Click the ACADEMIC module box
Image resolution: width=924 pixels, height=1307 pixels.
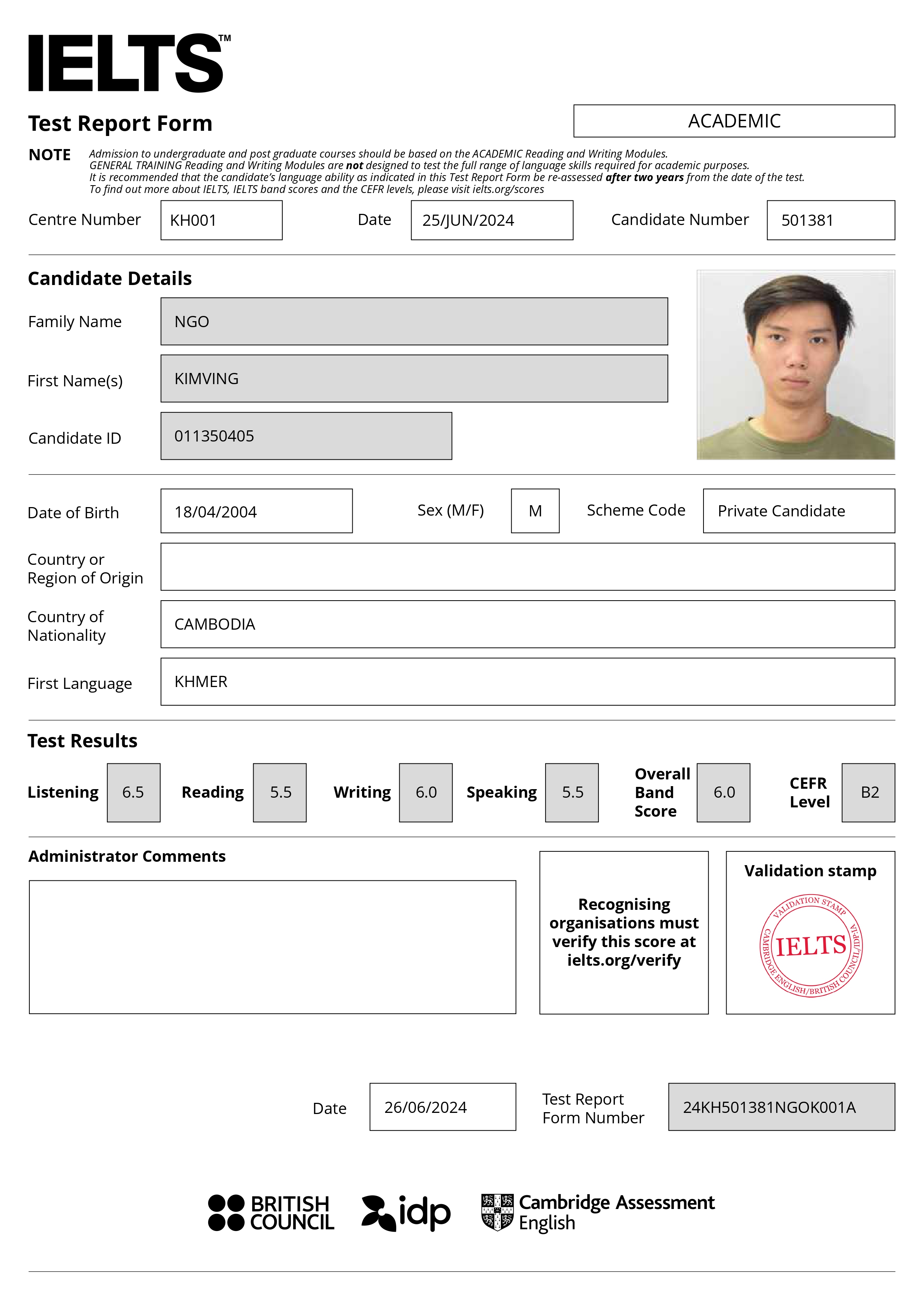coord(734,121)
